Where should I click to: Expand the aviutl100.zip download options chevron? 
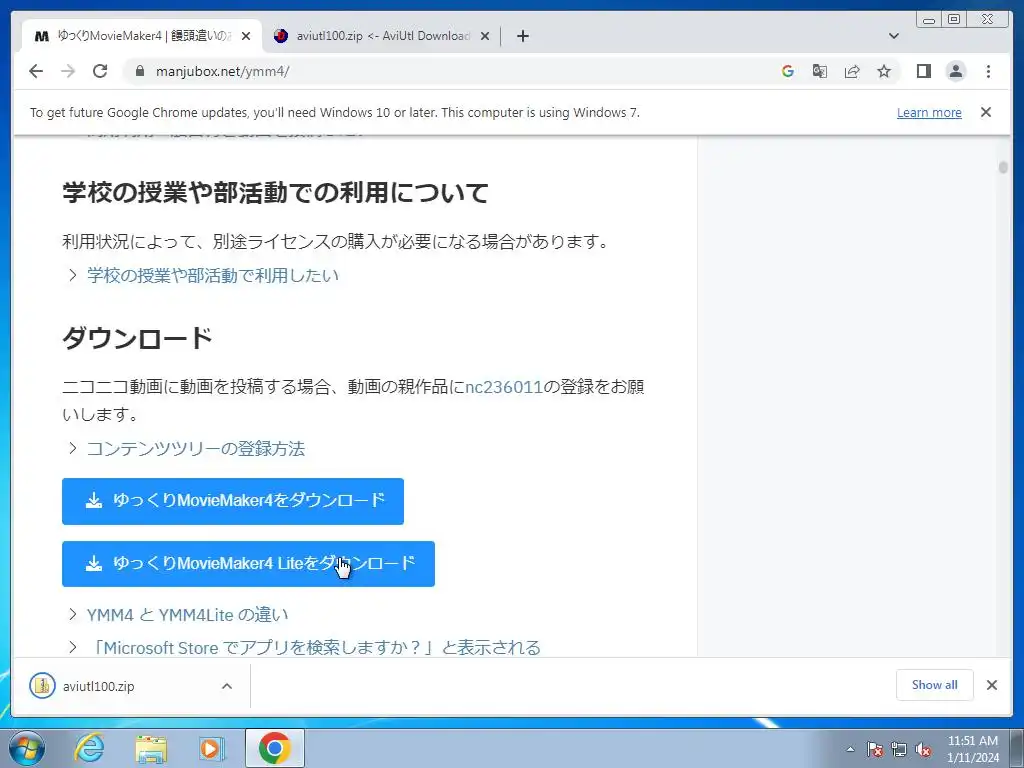(x=227, y=686)
